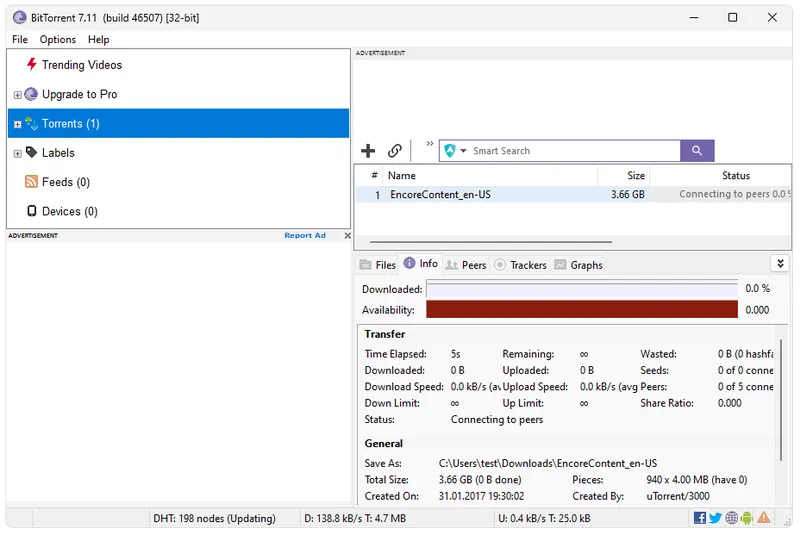Image resolution: width=800 pixels, height=535 pixels.
Task: Click the Devices phone icon
Action: click(x=32, y=211)
